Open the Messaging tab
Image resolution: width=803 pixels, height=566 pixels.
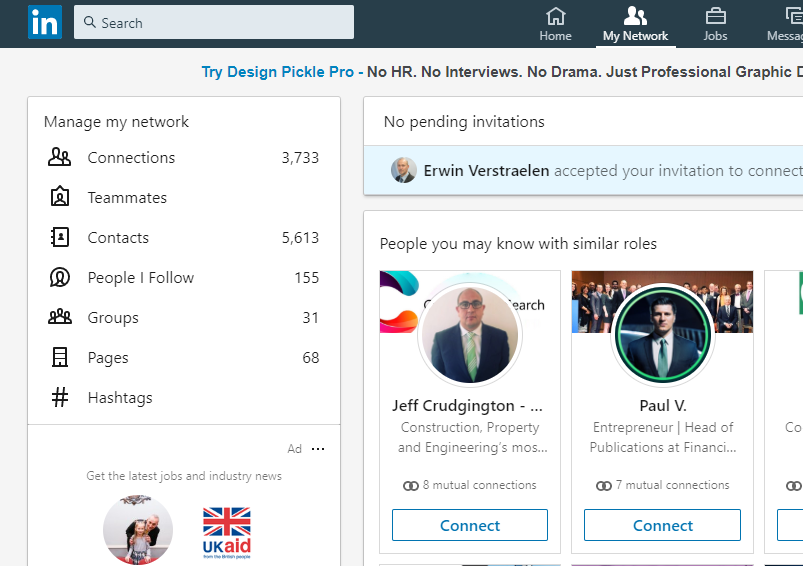[788, 23]
